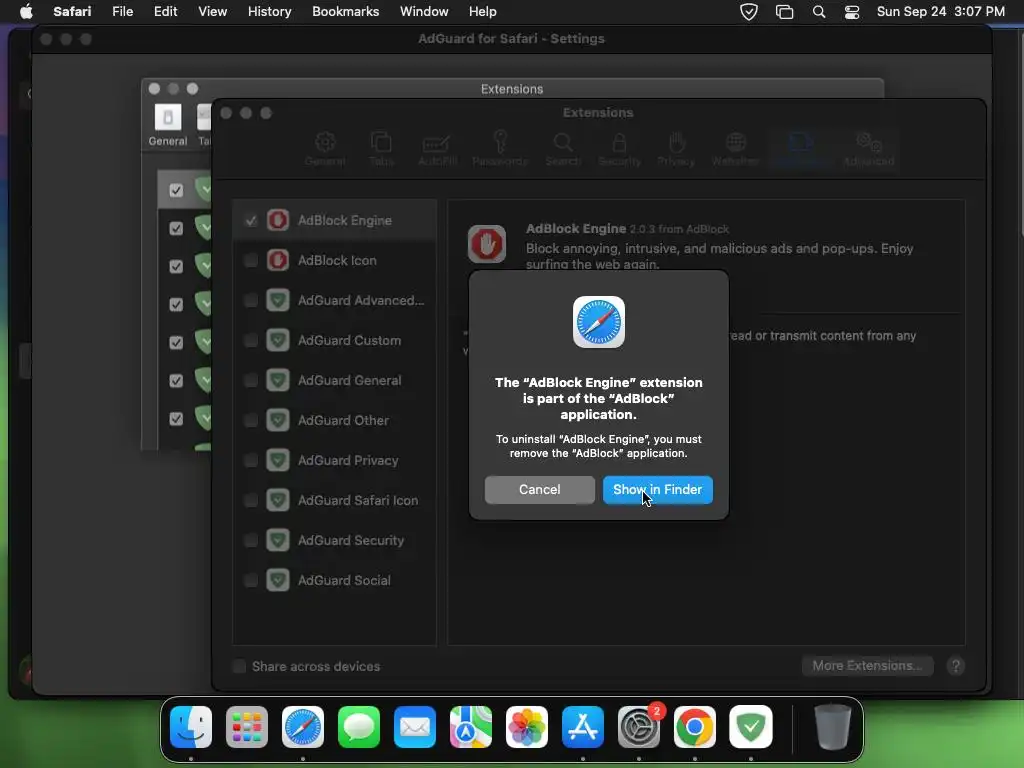This screenshot has height=768, width=1024.
Task: Enable AdGuard Custom checkbox
Action: click(251, 340)
